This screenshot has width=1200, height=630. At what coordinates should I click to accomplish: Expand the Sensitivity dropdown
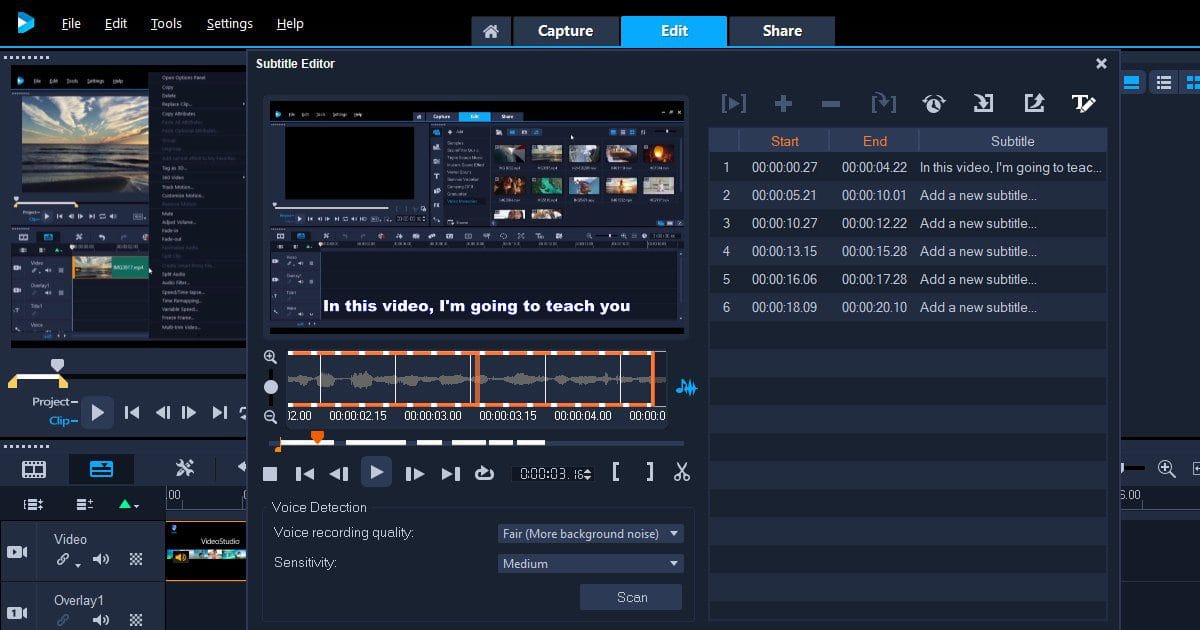click(x=590, y=564)
